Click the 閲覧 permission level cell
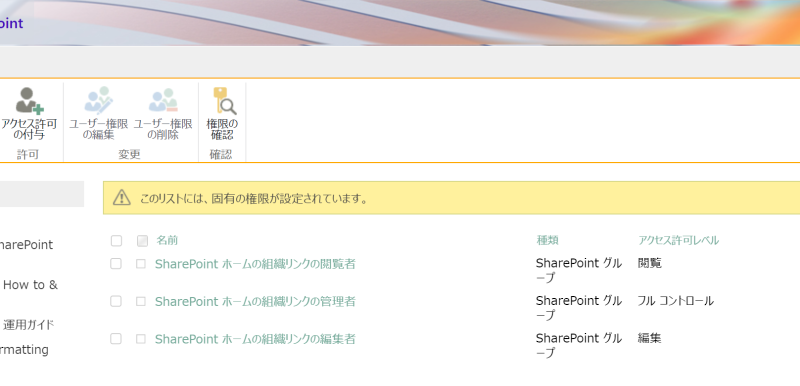The width and height of the screenshot is (800, 386). click(x=649, y=263)
